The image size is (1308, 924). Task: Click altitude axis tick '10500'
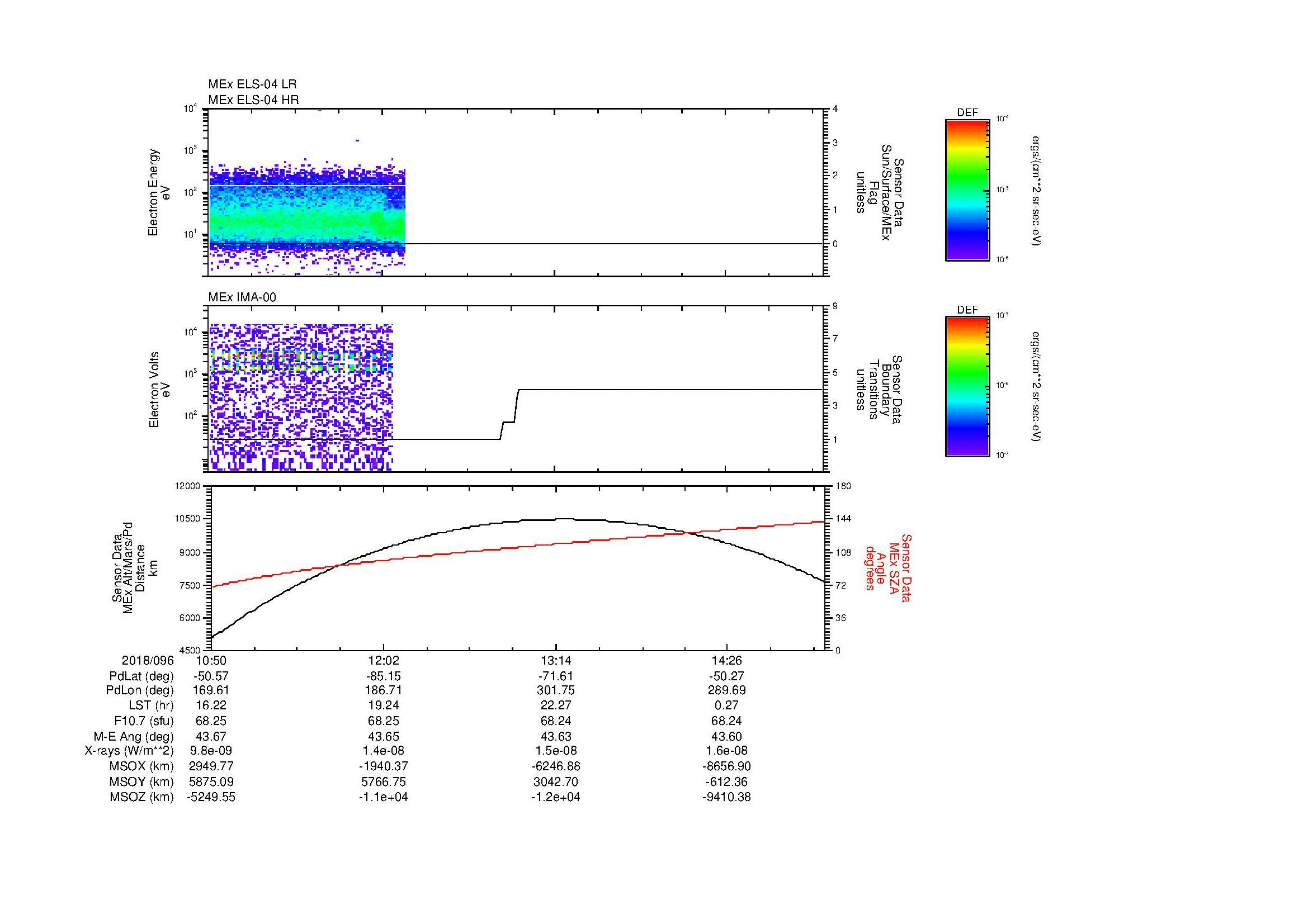tap(189, 519)
